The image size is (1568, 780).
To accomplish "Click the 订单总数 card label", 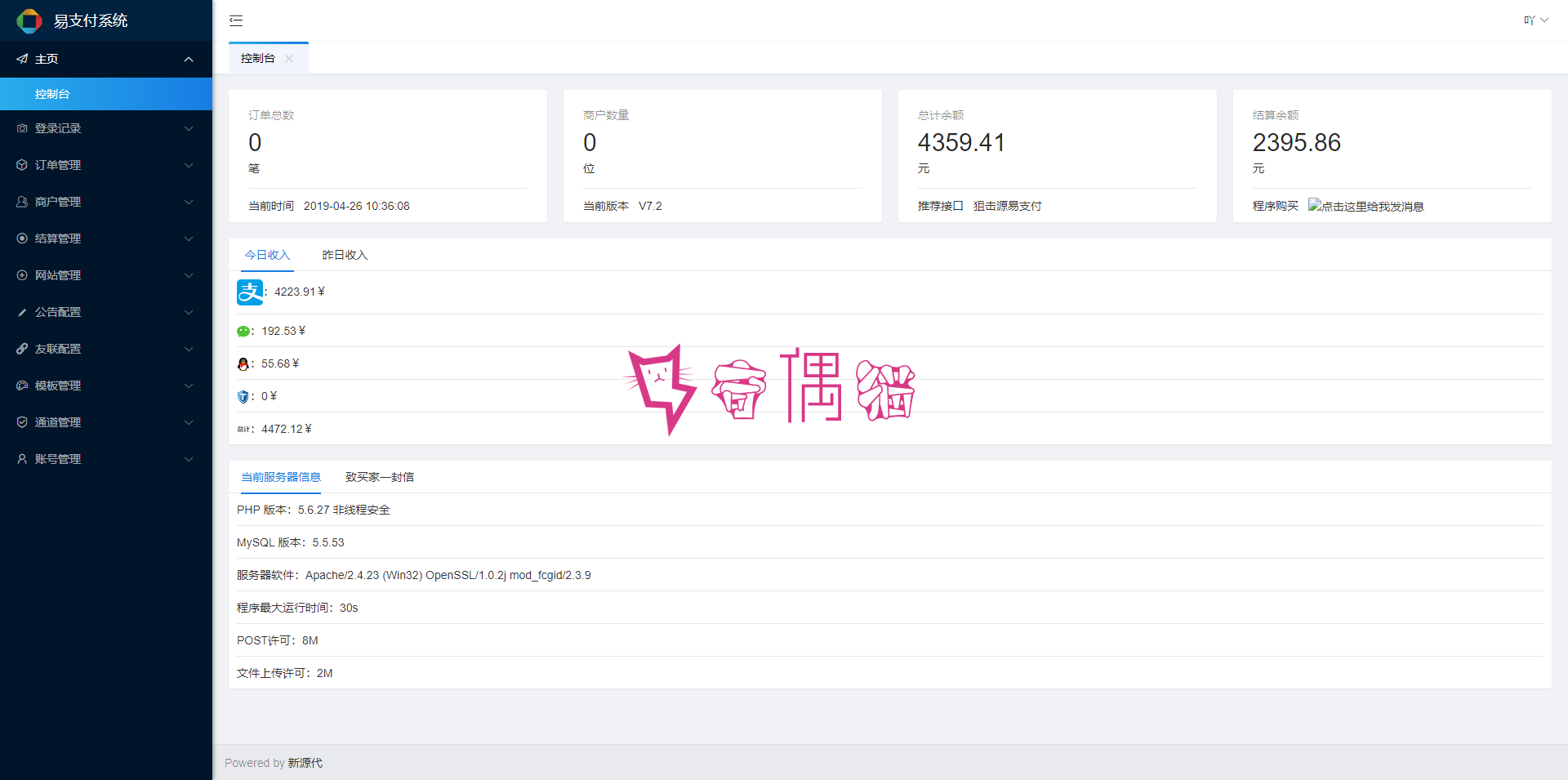I will pyautogui.click(x=271, y=115).
